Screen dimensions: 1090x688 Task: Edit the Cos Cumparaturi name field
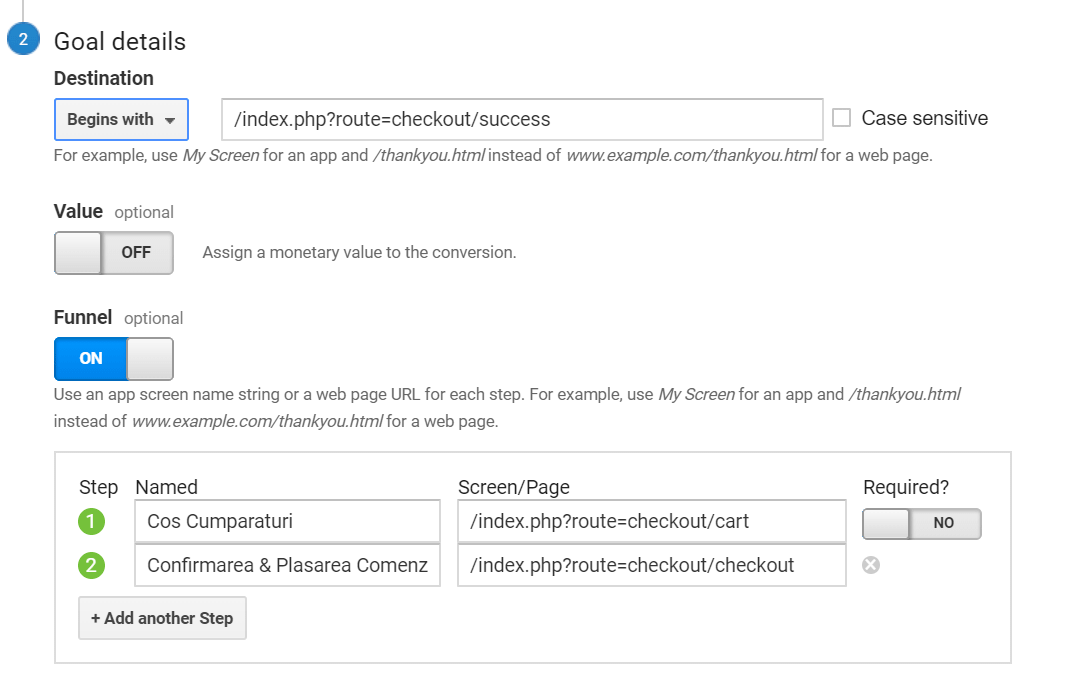tap(287, 521)
